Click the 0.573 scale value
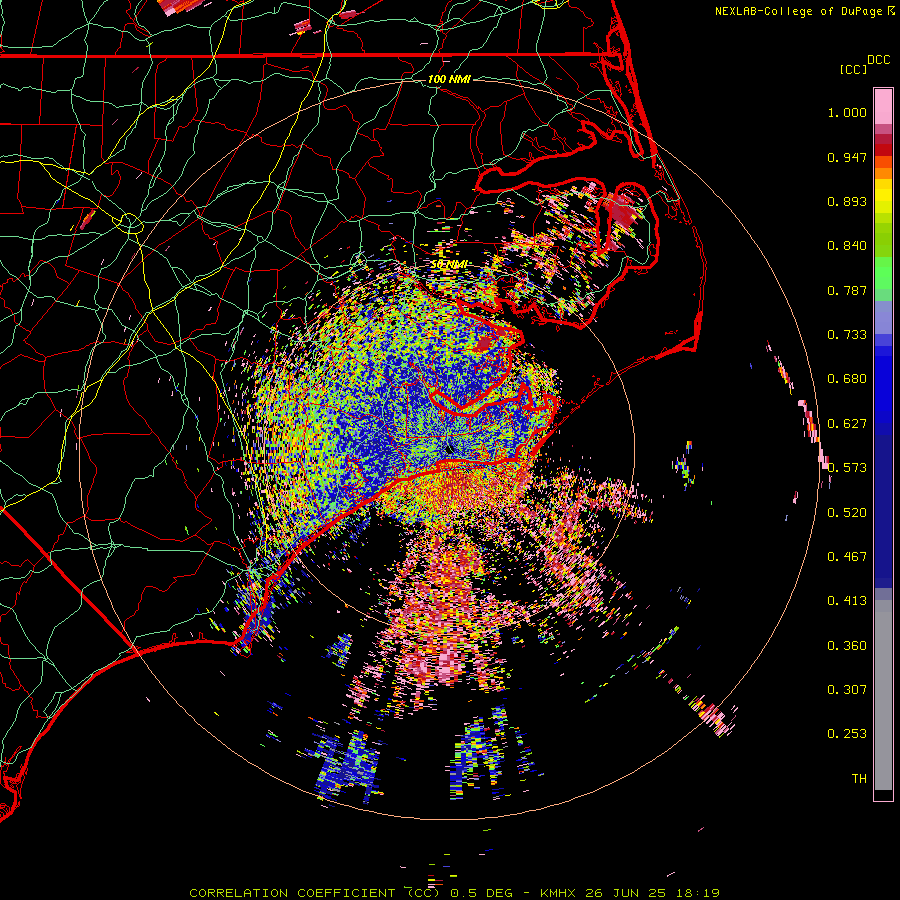The height and width of the screenshot is (900, 900). coord(847,468)
